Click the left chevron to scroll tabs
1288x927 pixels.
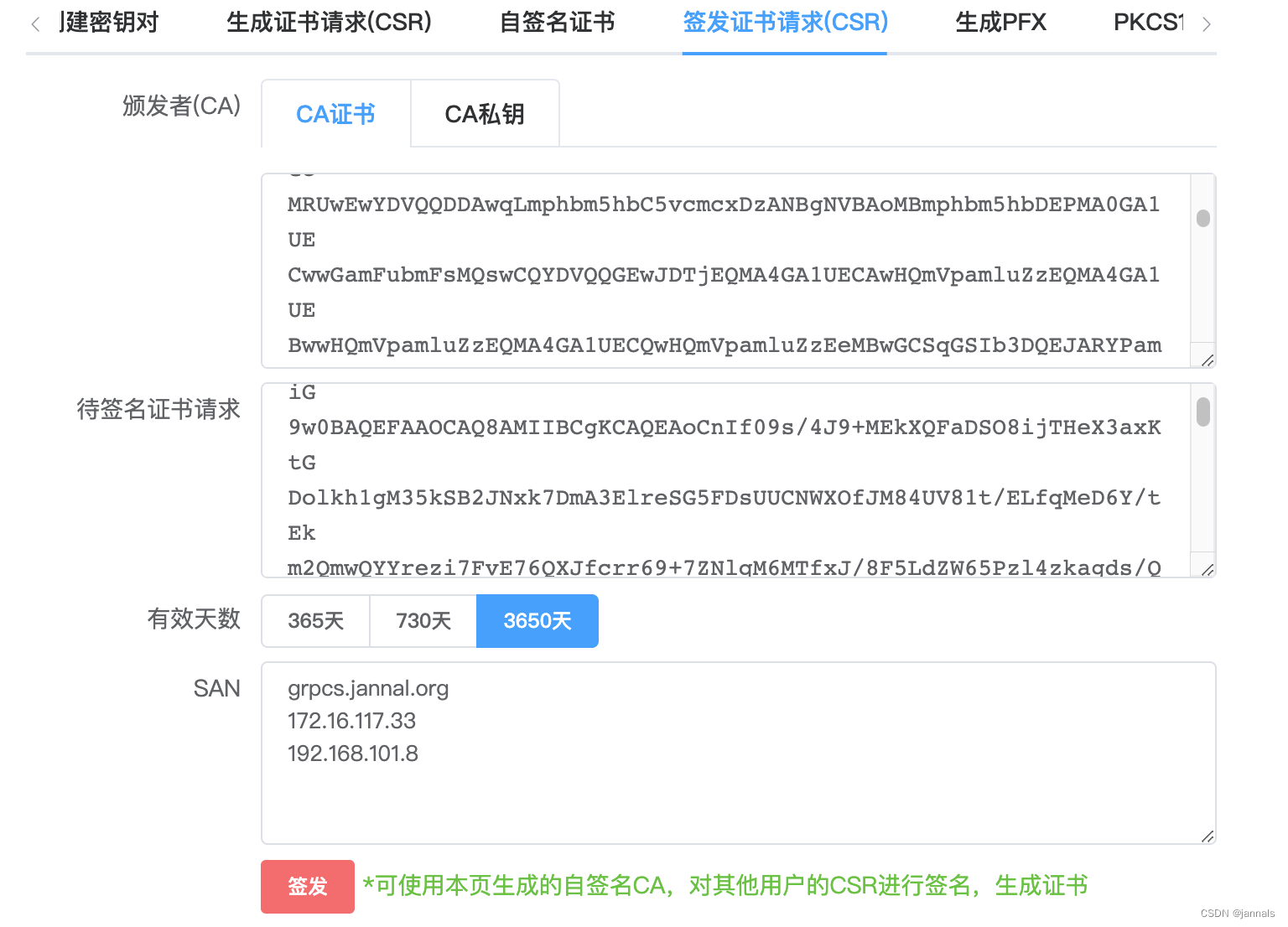click(x=35, y=23)
